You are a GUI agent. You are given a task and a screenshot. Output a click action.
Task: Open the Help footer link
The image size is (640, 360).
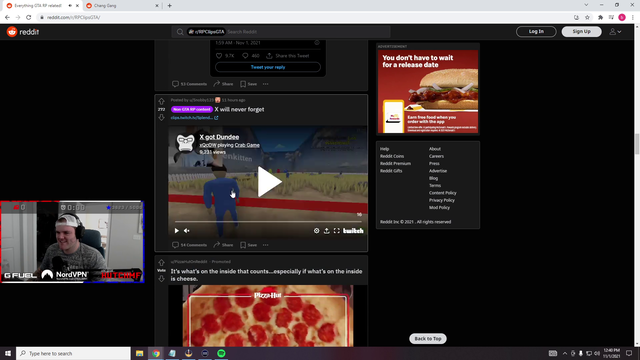(x=384, y=149)
